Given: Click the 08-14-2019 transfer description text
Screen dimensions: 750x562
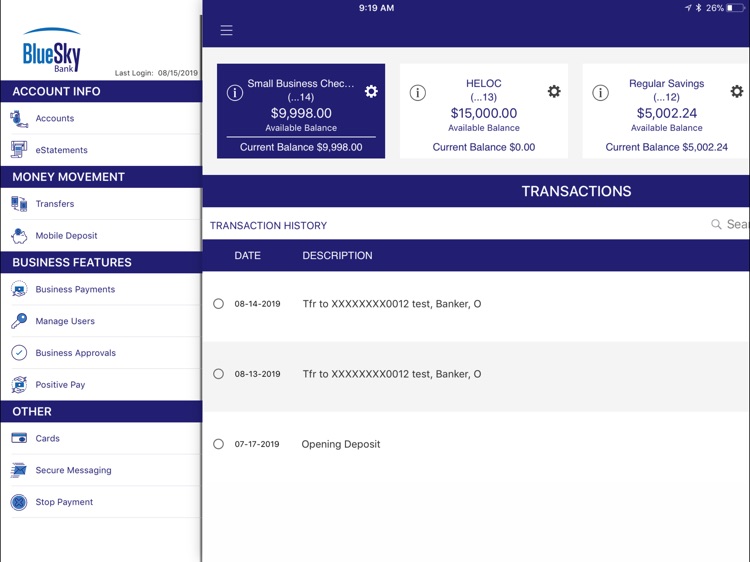Looking at the screenshot, I should 392,304.
